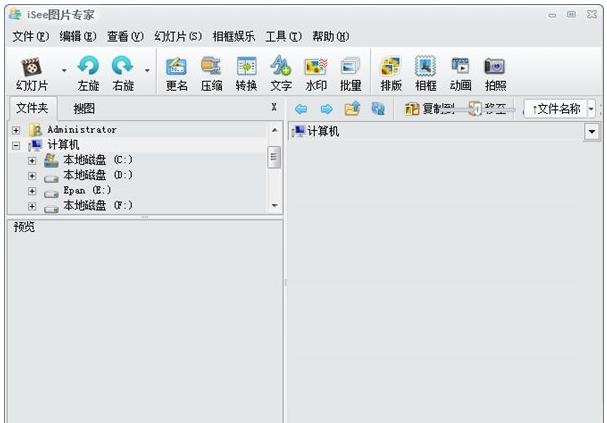
Task: Click the thumbnail size slider handle
Action: pos(477,110)
